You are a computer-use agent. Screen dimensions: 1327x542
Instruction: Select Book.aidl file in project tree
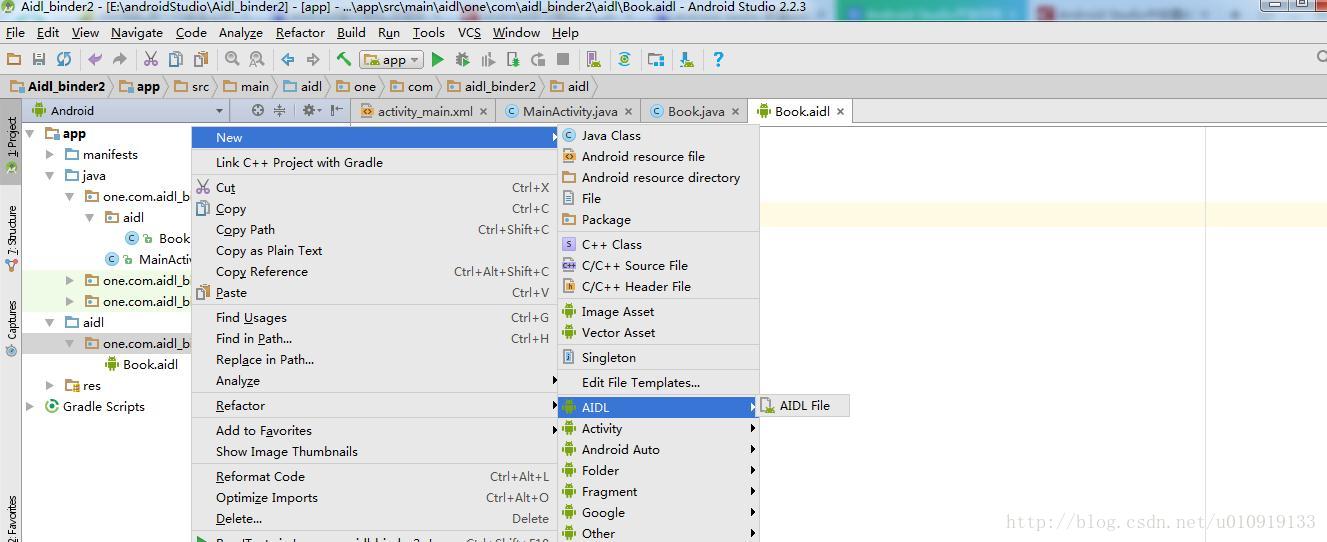click(x=141, y=364)
